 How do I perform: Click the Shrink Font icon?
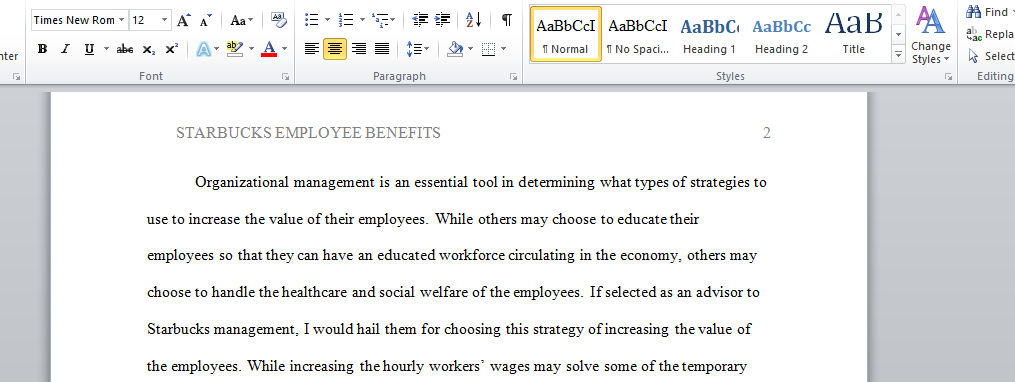point(205,20)
